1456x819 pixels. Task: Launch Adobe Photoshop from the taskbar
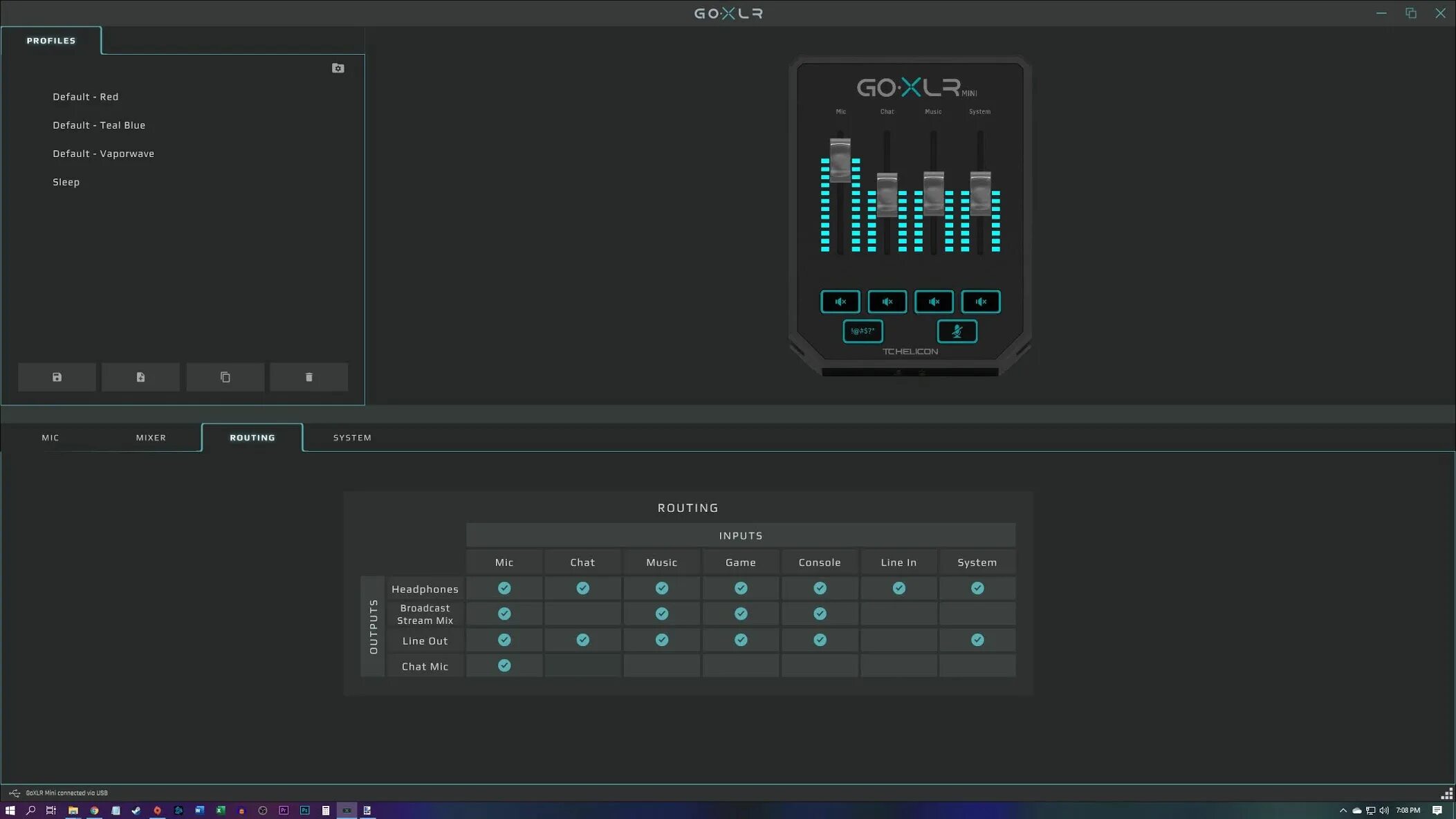tap(304, 809)
